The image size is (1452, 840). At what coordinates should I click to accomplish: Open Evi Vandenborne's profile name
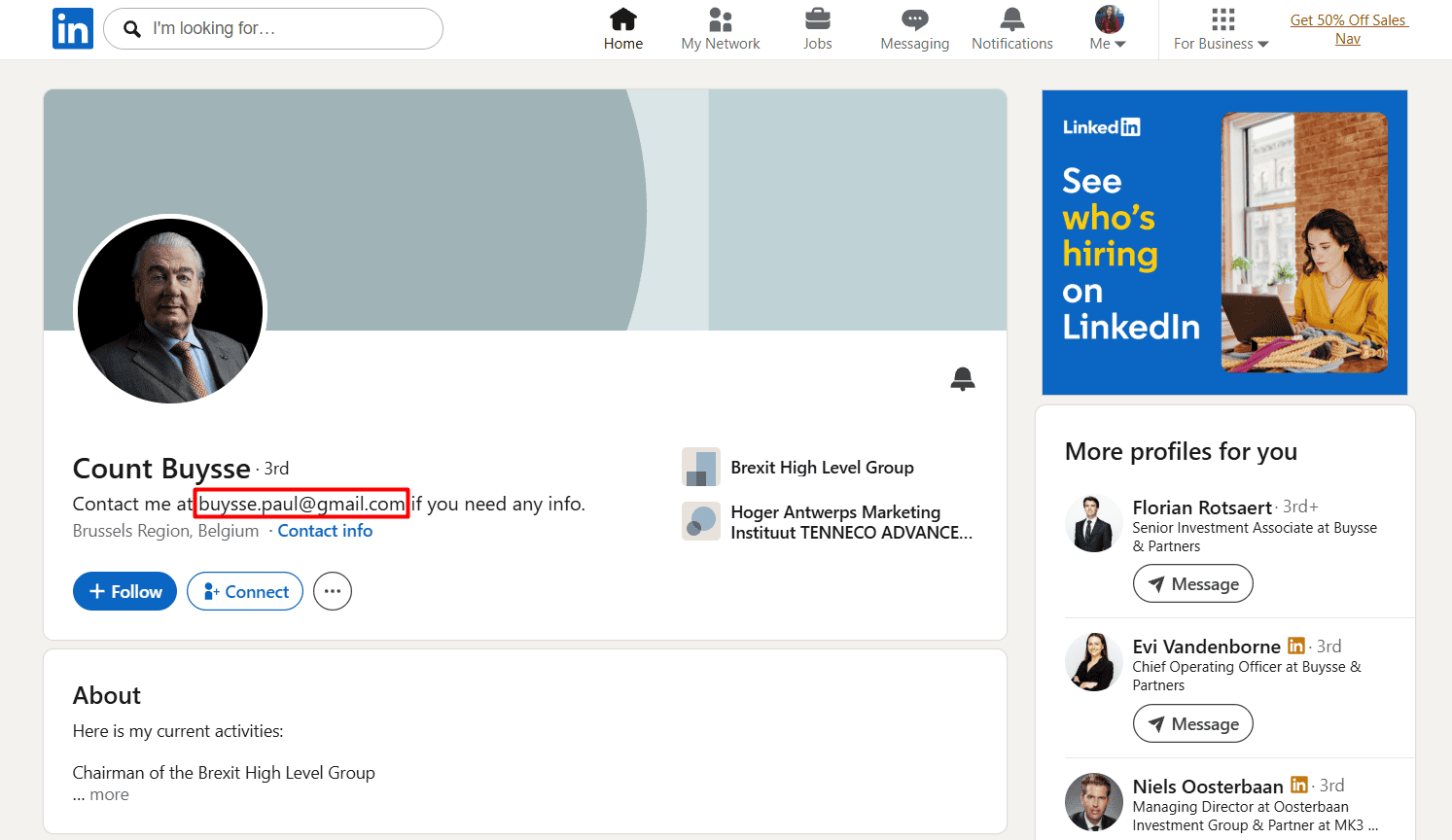coord(1207,647)
